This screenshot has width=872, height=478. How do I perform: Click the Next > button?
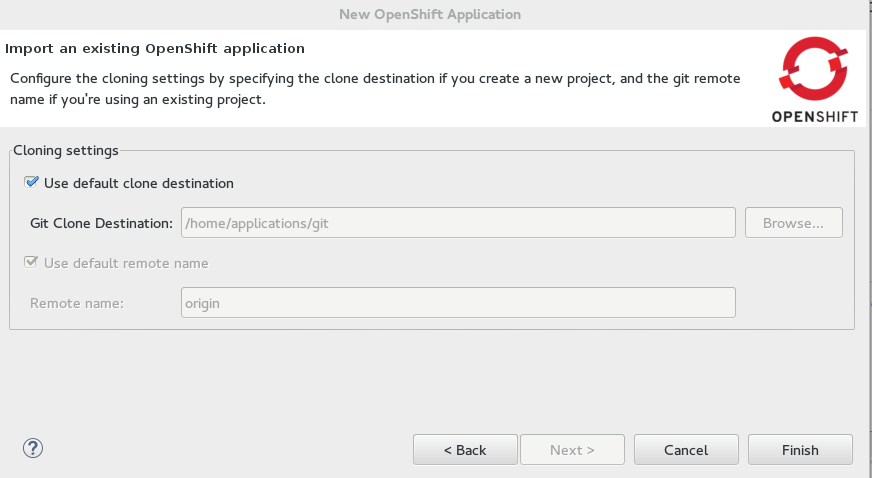tap(572, 450)
